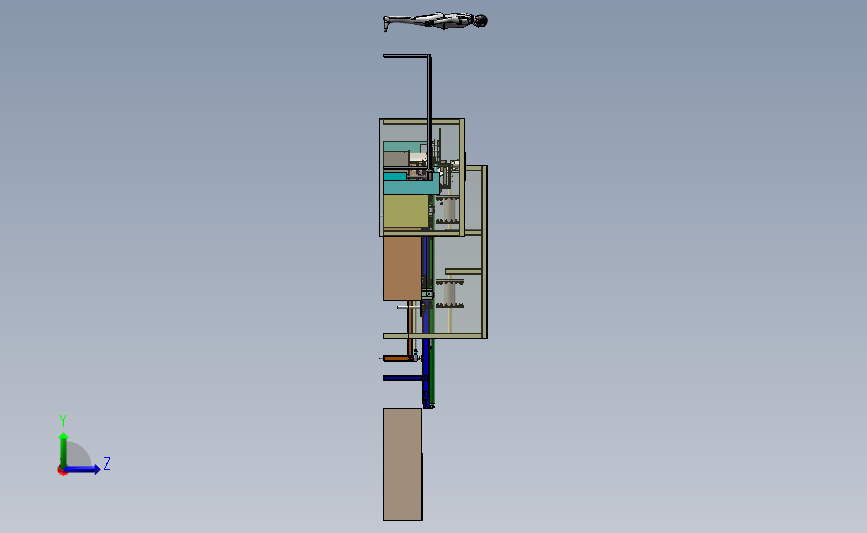Select the large tan block at the bottom
The height and width of the screenshot is (533, 867).
403,464
